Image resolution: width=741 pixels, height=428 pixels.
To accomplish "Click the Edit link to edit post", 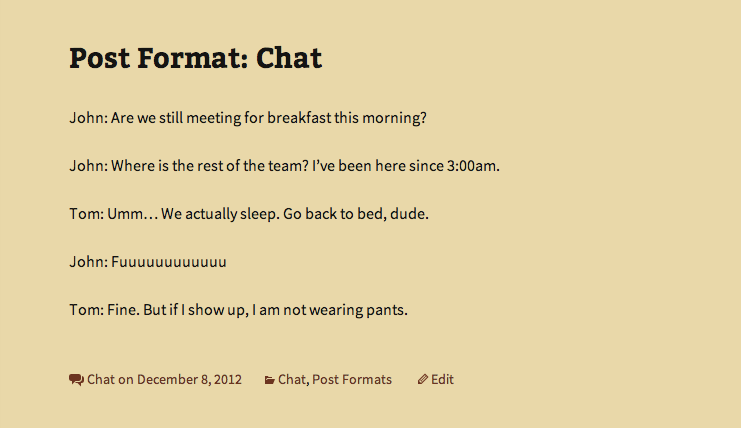I will (442, 380).
